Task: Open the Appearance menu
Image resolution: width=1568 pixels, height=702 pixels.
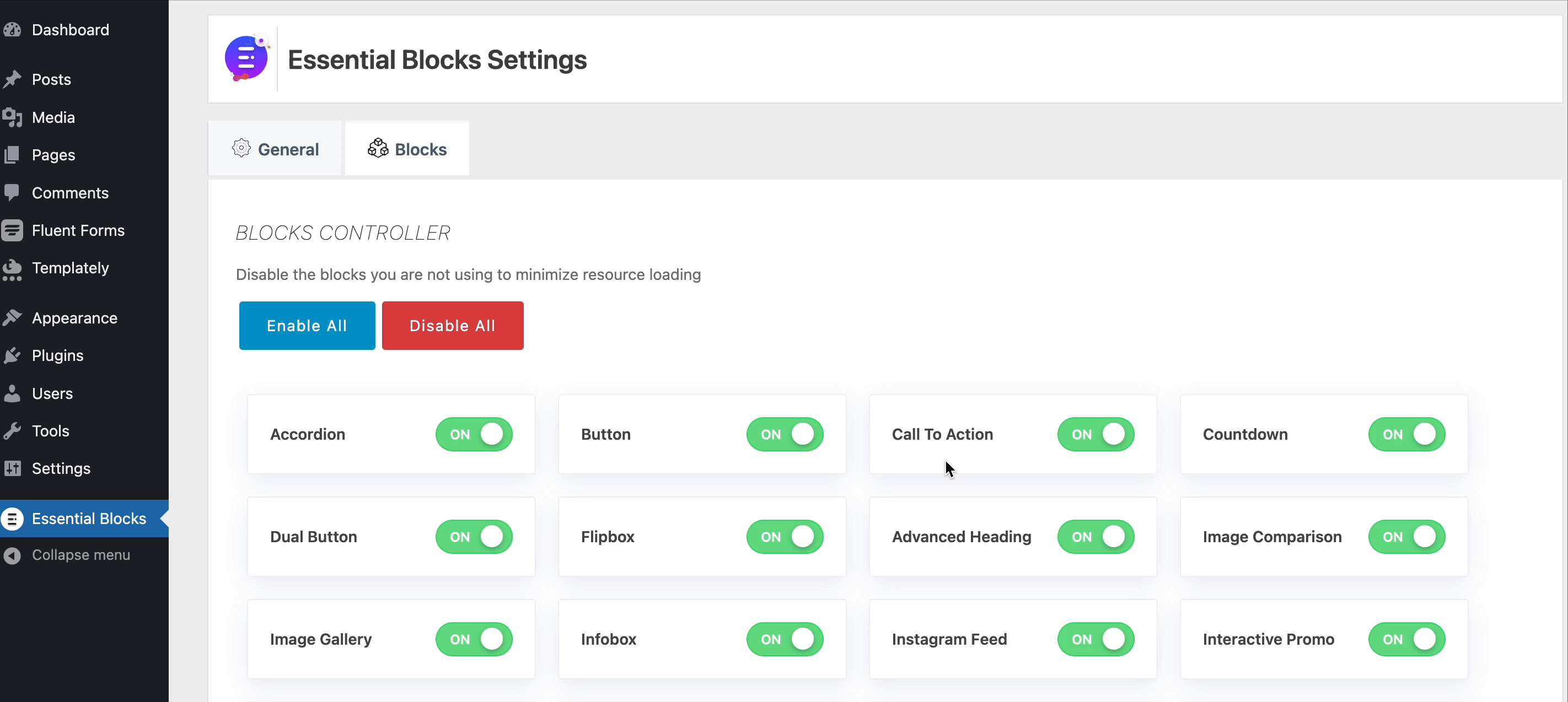Action: [x=84, y=317]
